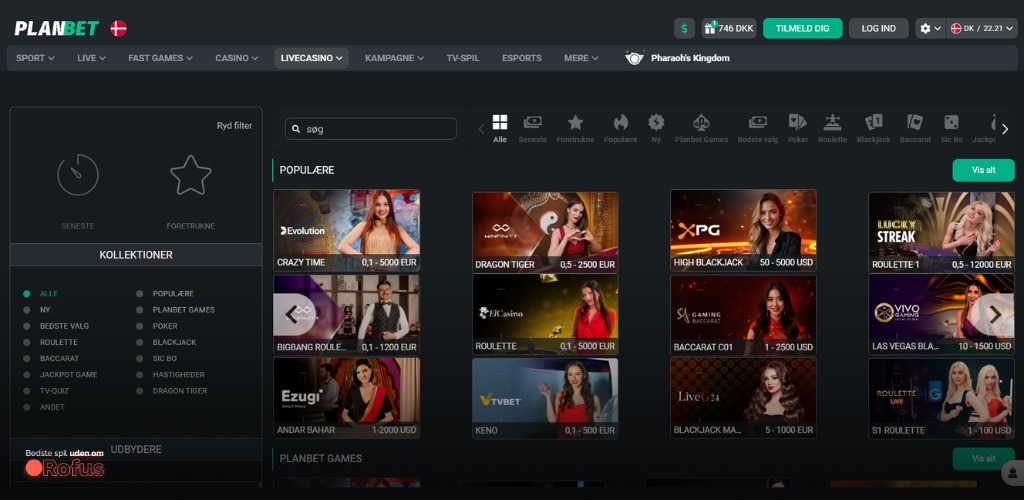1024x500 pixels.
Task: Click the Log ind button
Action: click(x=878, y=28)
